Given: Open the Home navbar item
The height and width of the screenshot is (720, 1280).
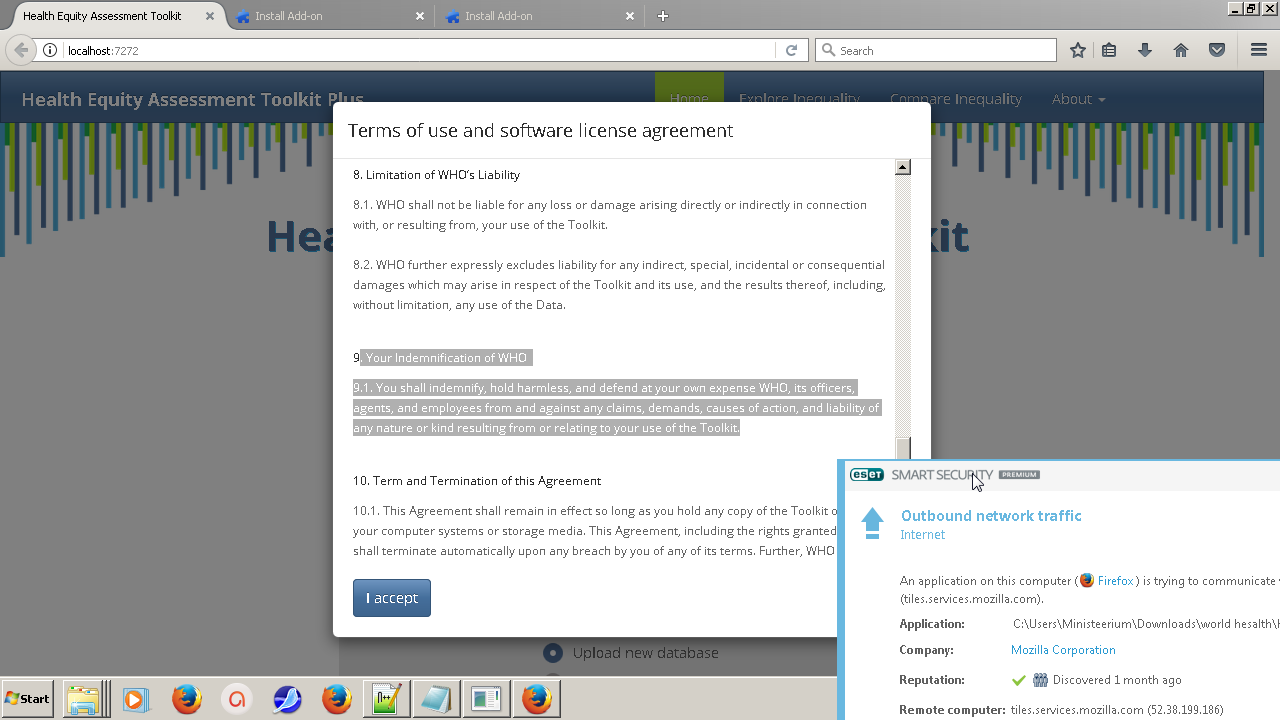Looking at the screenshot, I should [x=689, y=99].
